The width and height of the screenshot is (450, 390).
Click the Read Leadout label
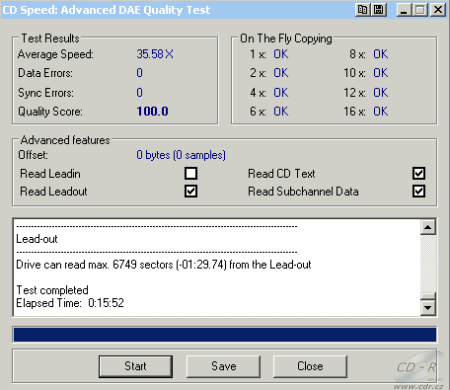pos(53,192)
